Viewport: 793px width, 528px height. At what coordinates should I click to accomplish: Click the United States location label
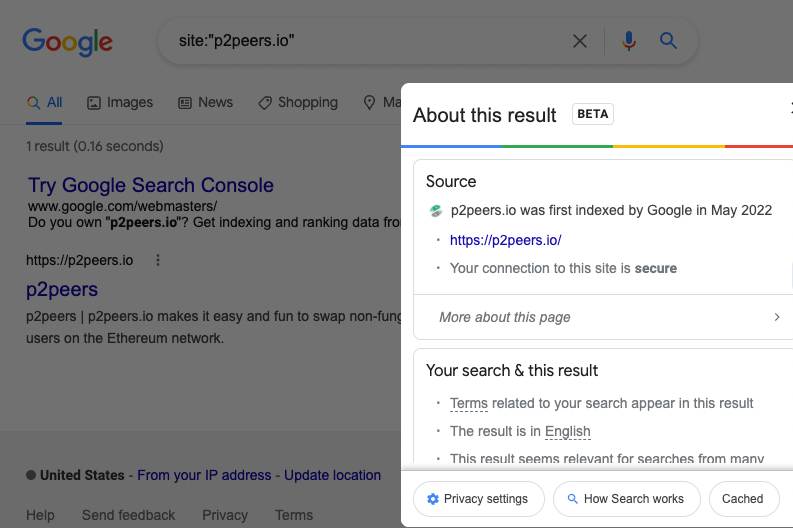(x=82, y=475)
